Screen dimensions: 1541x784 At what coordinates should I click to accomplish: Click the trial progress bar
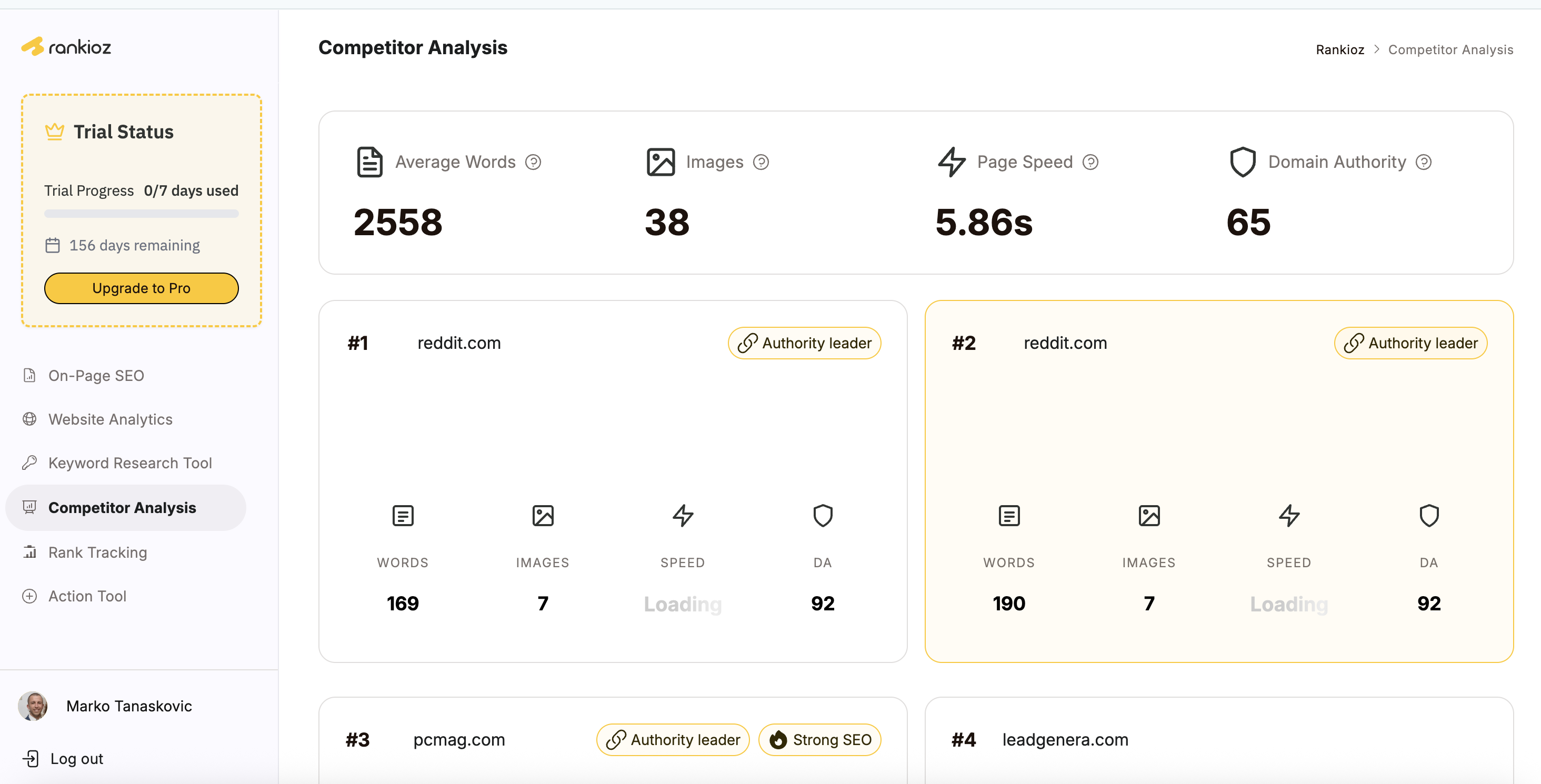(x=141, y=214)
